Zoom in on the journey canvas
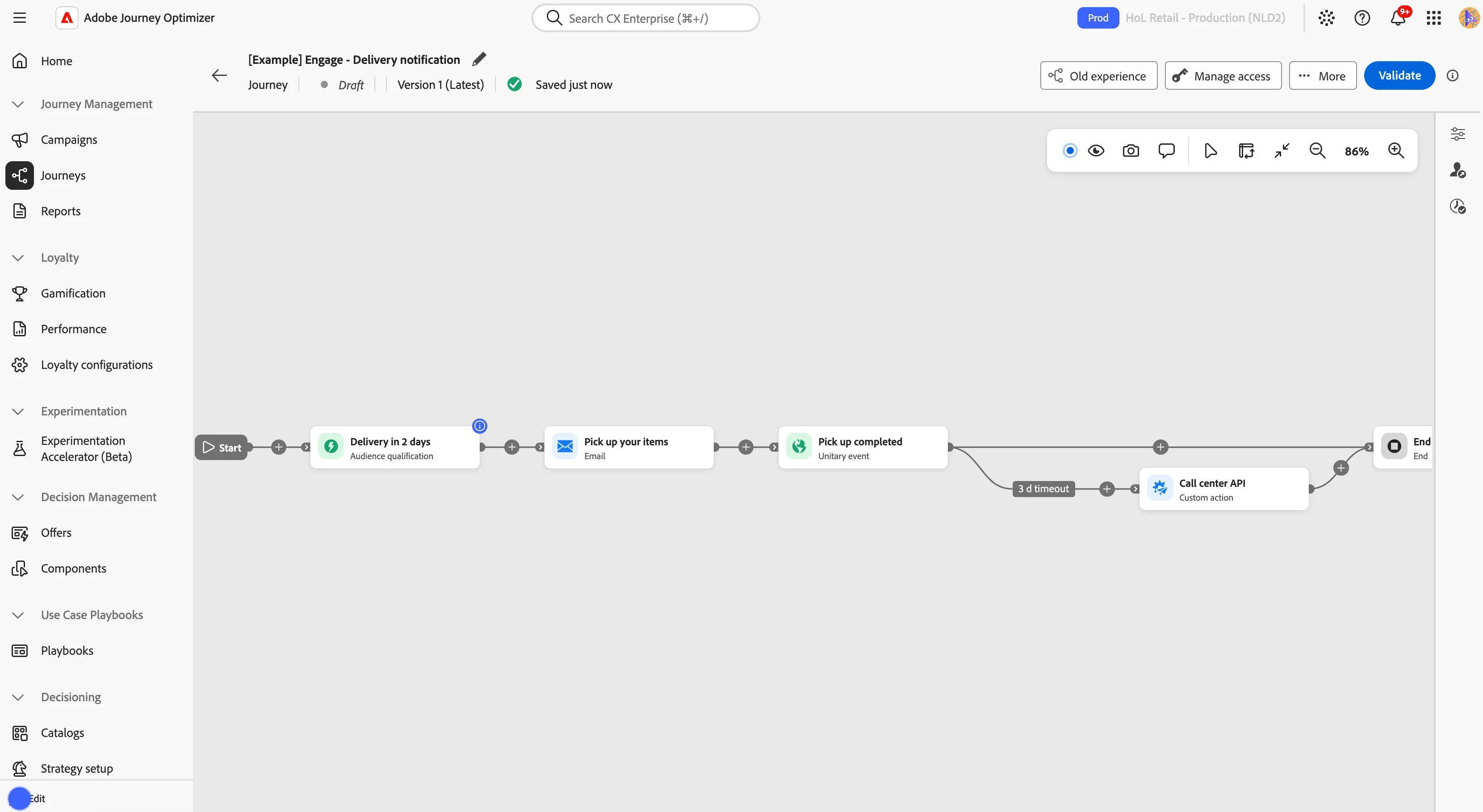1483x812 pixels. [1396, 151]
